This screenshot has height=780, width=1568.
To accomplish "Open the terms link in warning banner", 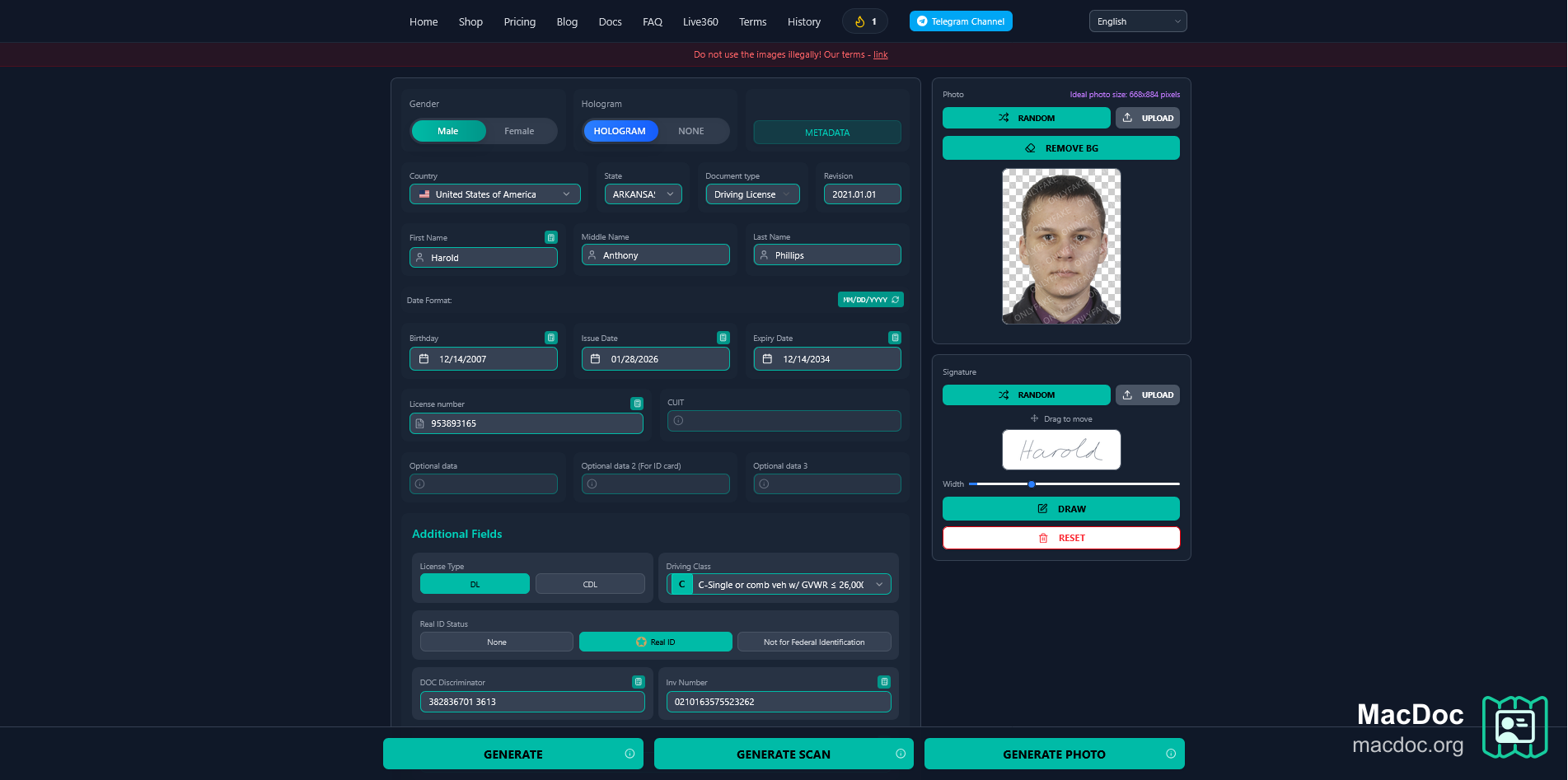I will 881,54.
